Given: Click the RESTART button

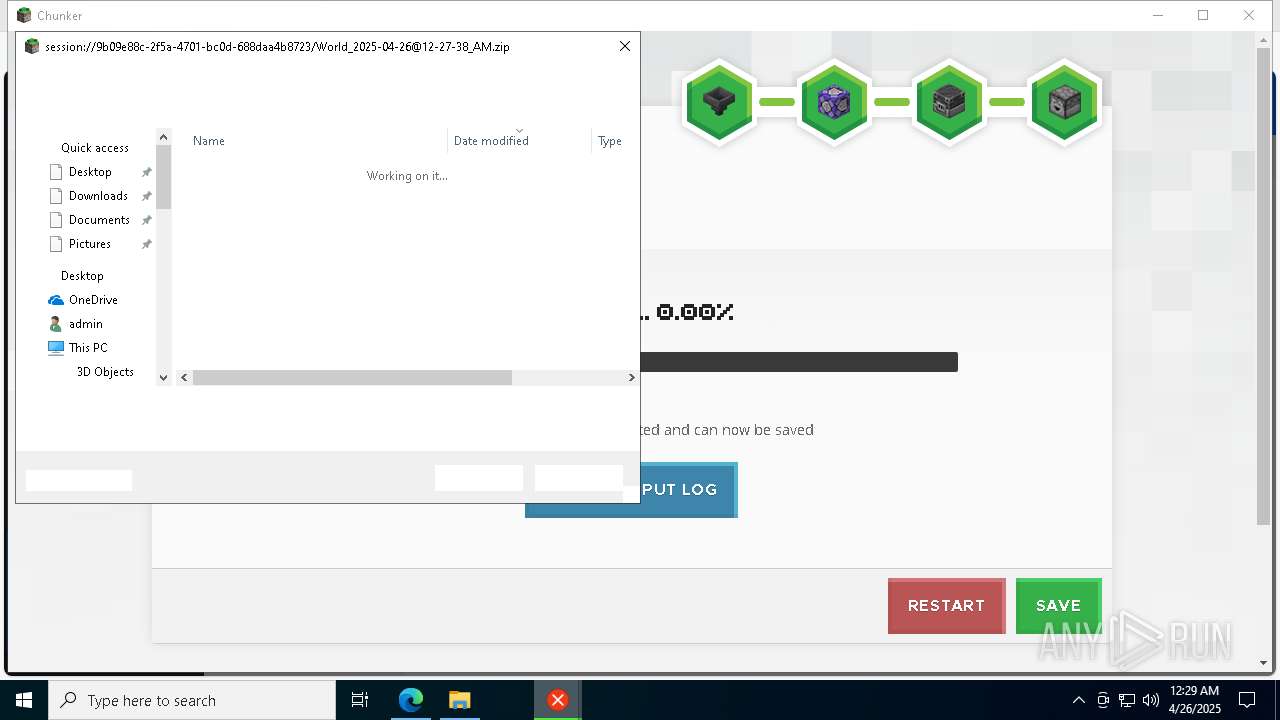Looking at the screenshot, I should coord(946,606).
